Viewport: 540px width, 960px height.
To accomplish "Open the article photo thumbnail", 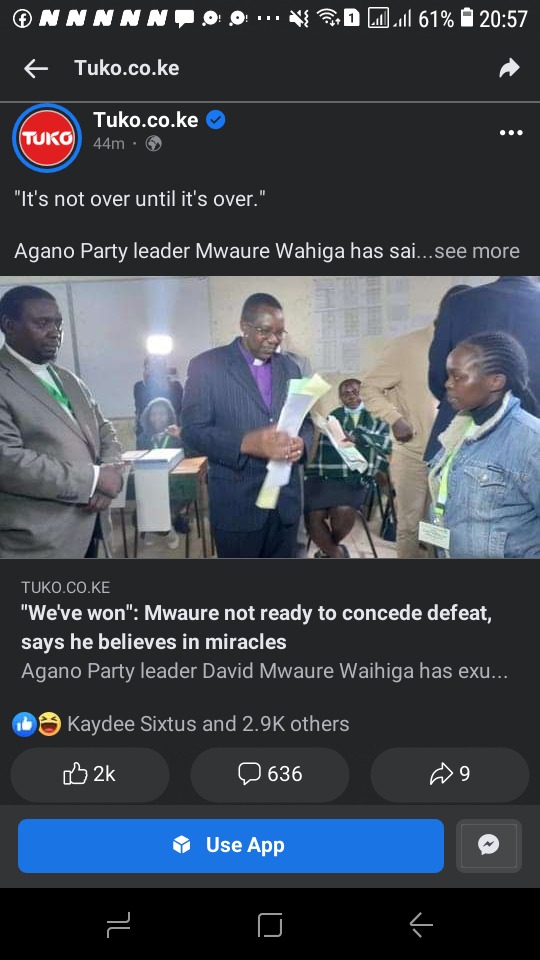I will point(270,417).
